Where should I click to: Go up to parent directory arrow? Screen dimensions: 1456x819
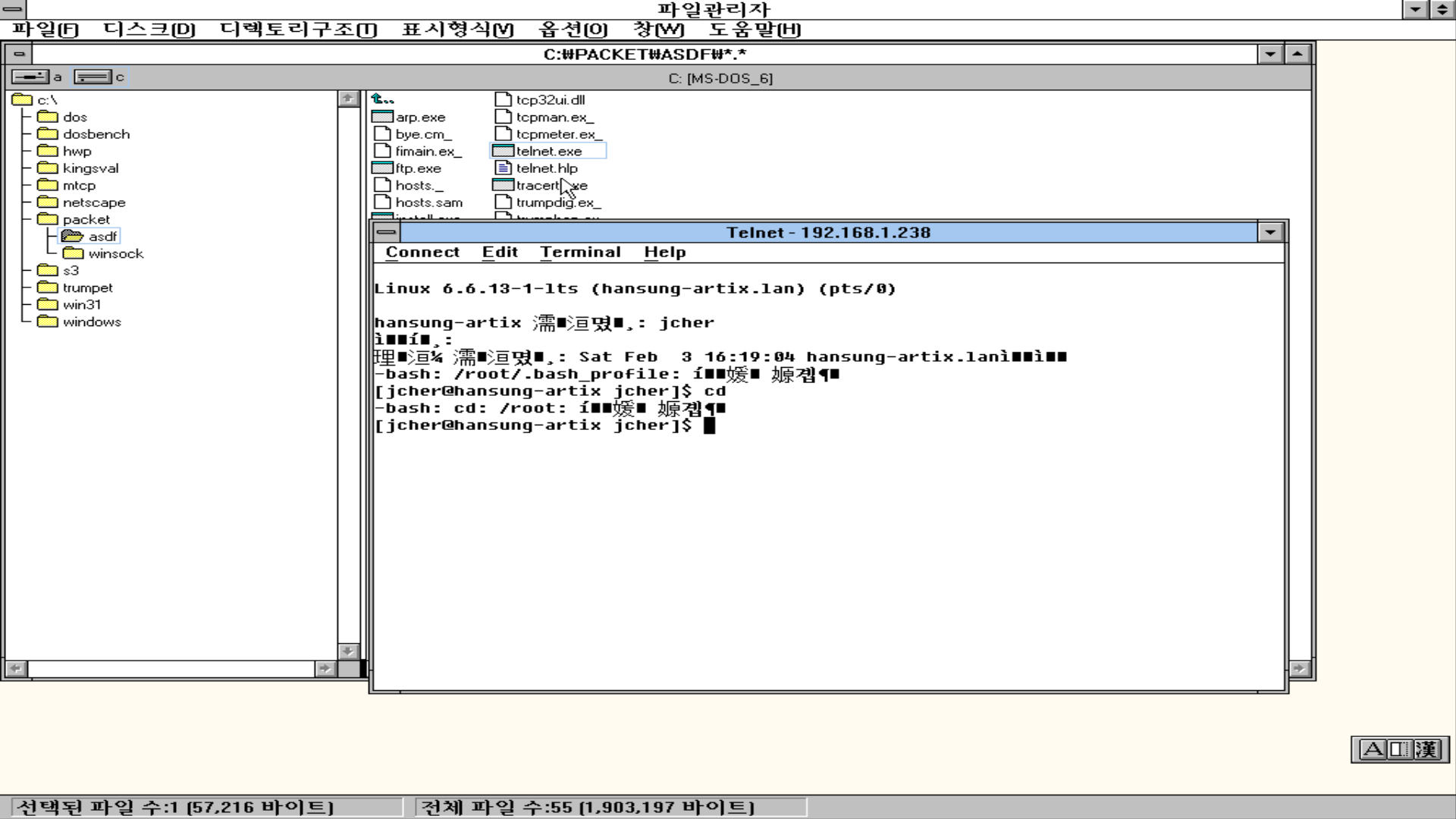tap(382, 99)
